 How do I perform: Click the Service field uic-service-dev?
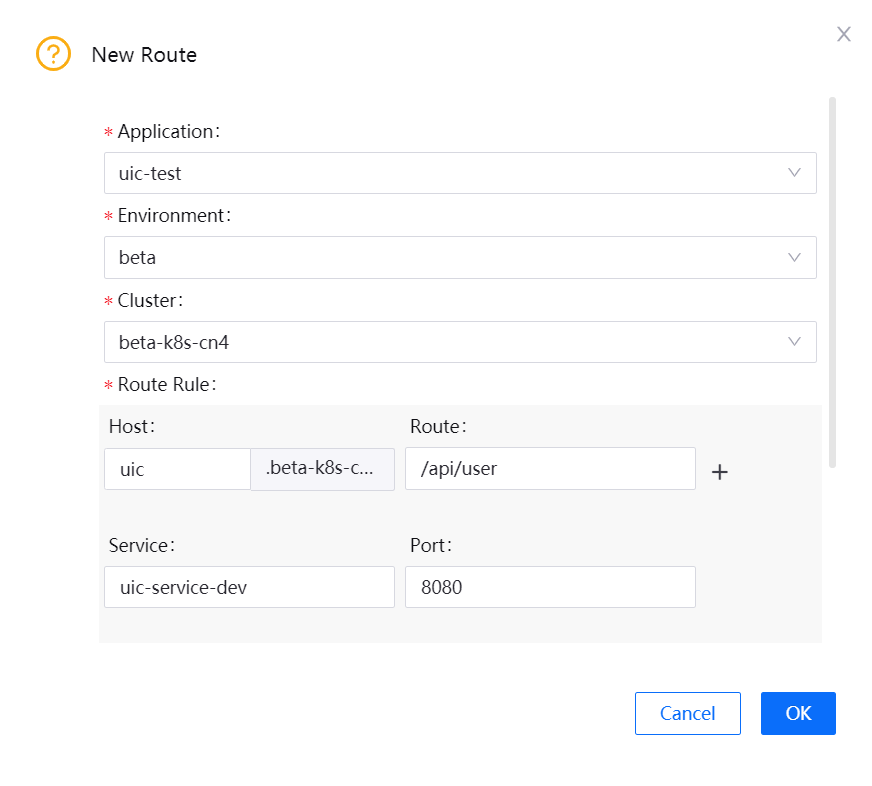(249, 587)
